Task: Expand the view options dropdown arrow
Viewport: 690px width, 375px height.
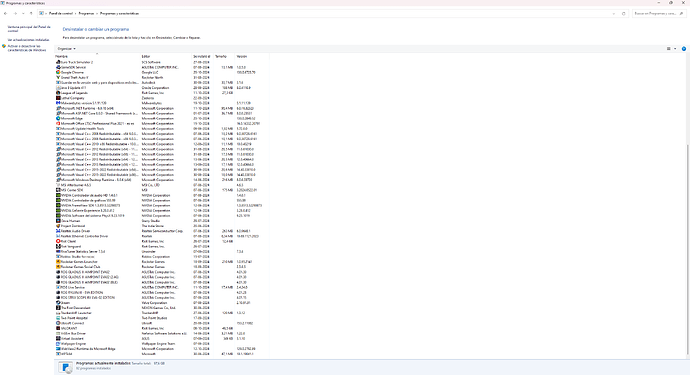Action: (675, 49)
